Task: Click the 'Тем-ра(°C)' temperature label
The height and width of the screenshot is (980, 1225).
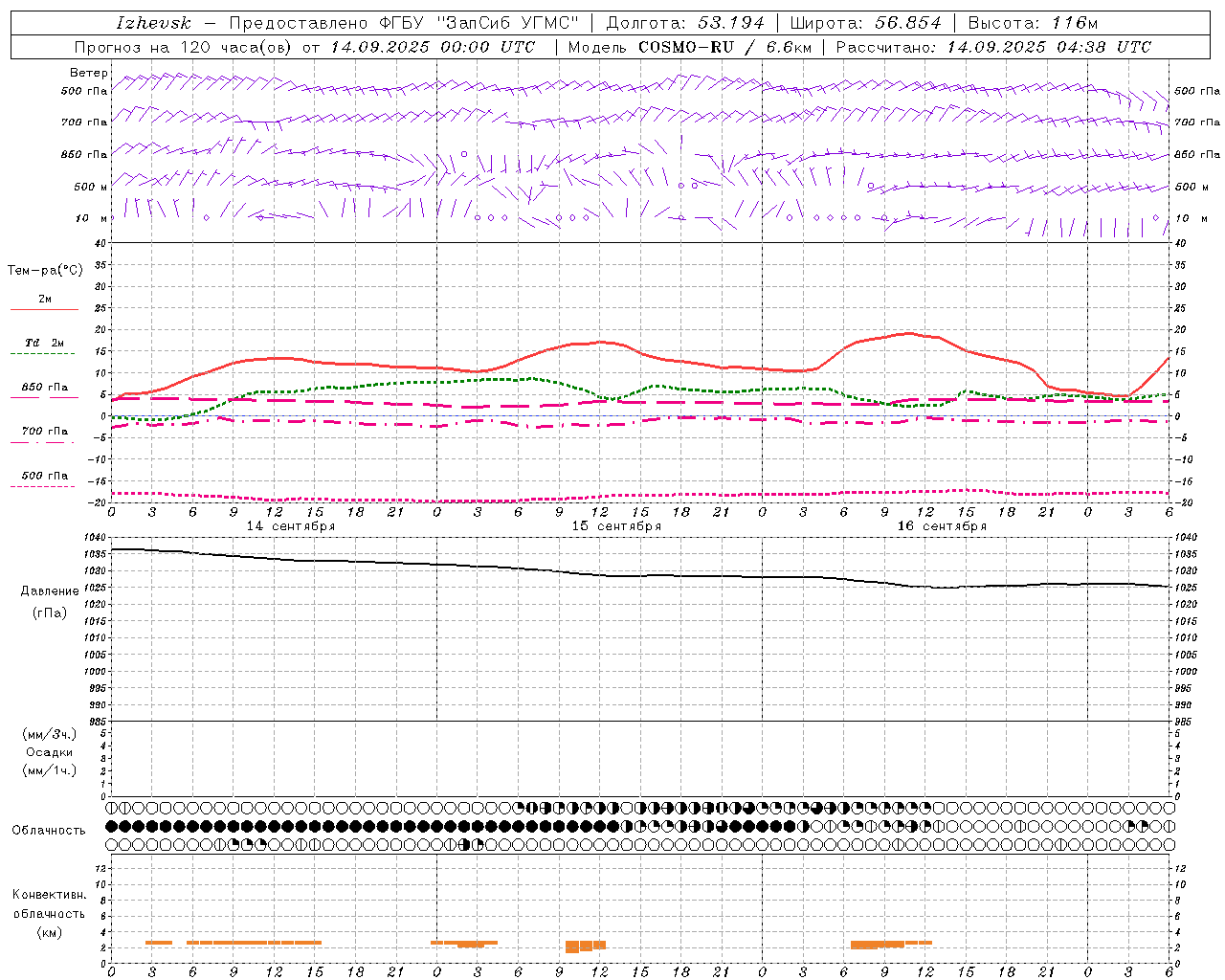Action: click(x=45, y=271)
